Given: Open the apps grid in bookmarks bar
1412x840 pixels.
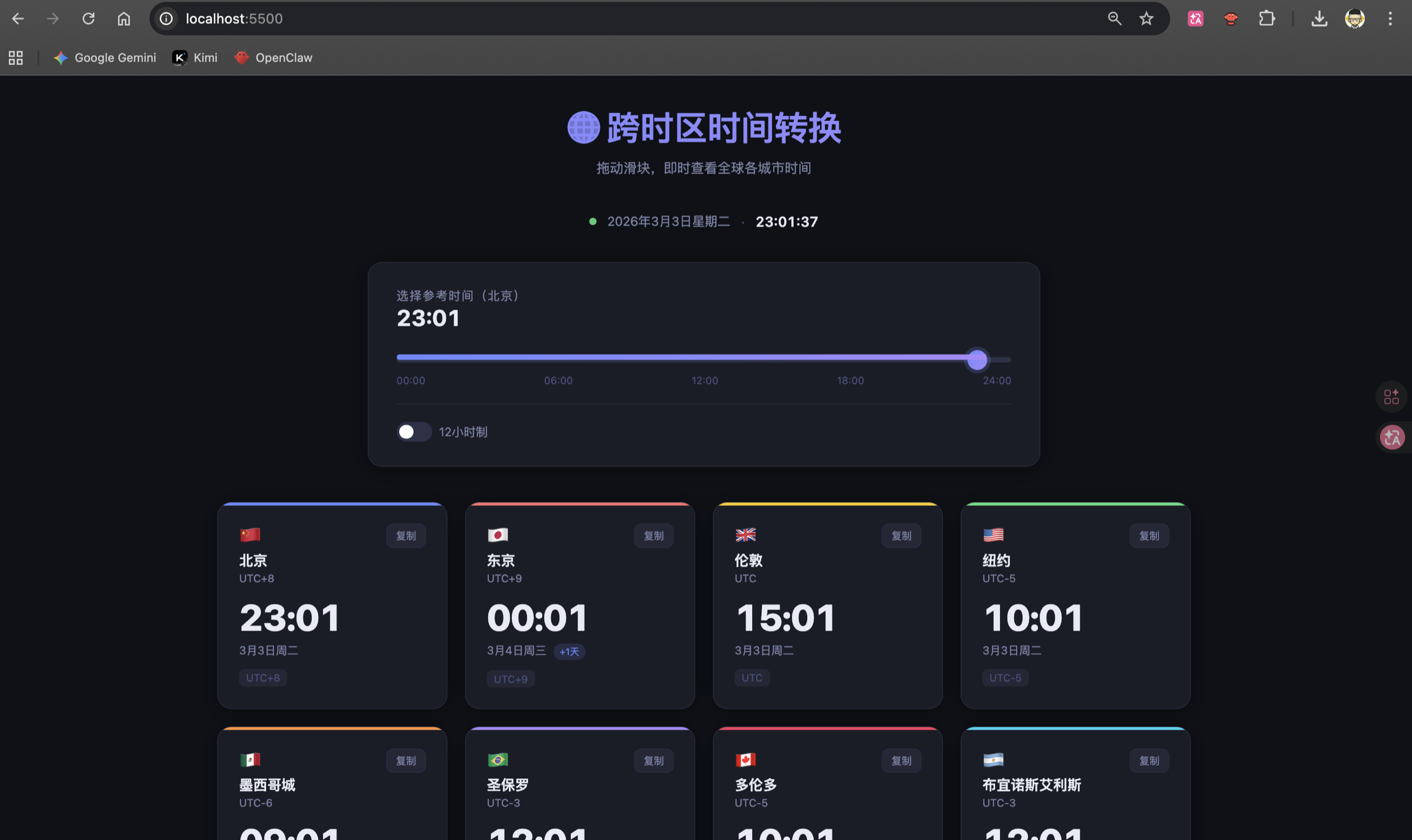Looking at the screenshot, I should click(x=16, y=58).
